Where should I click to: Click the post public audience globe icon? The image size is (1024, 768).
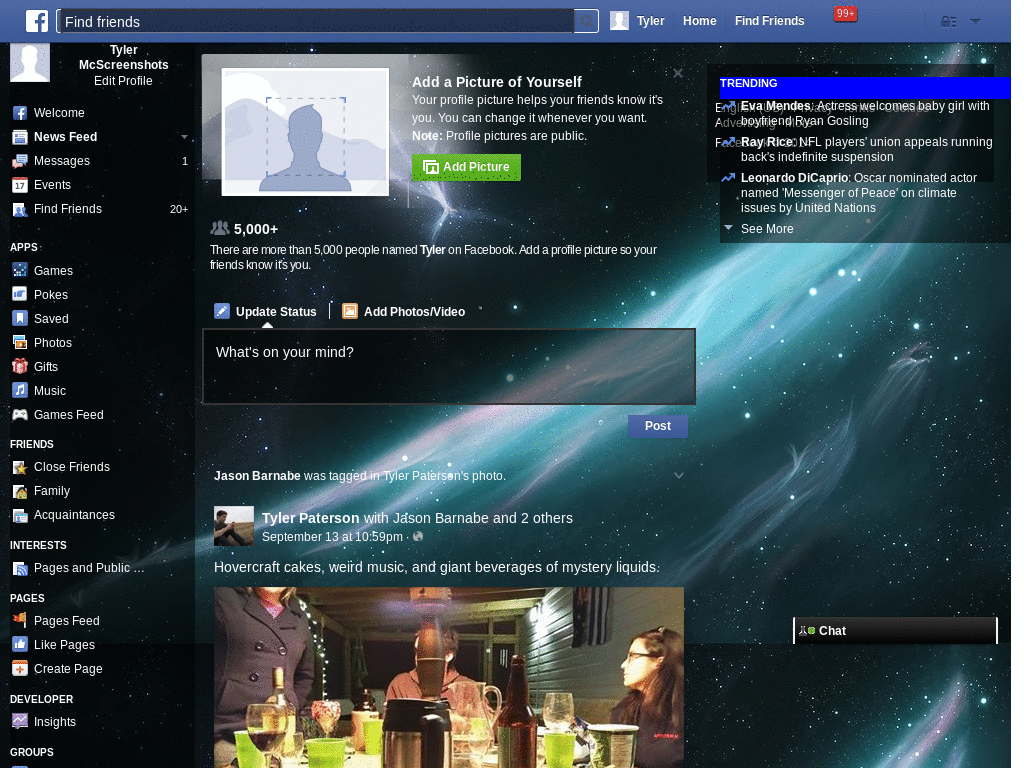tap(418, 537)
